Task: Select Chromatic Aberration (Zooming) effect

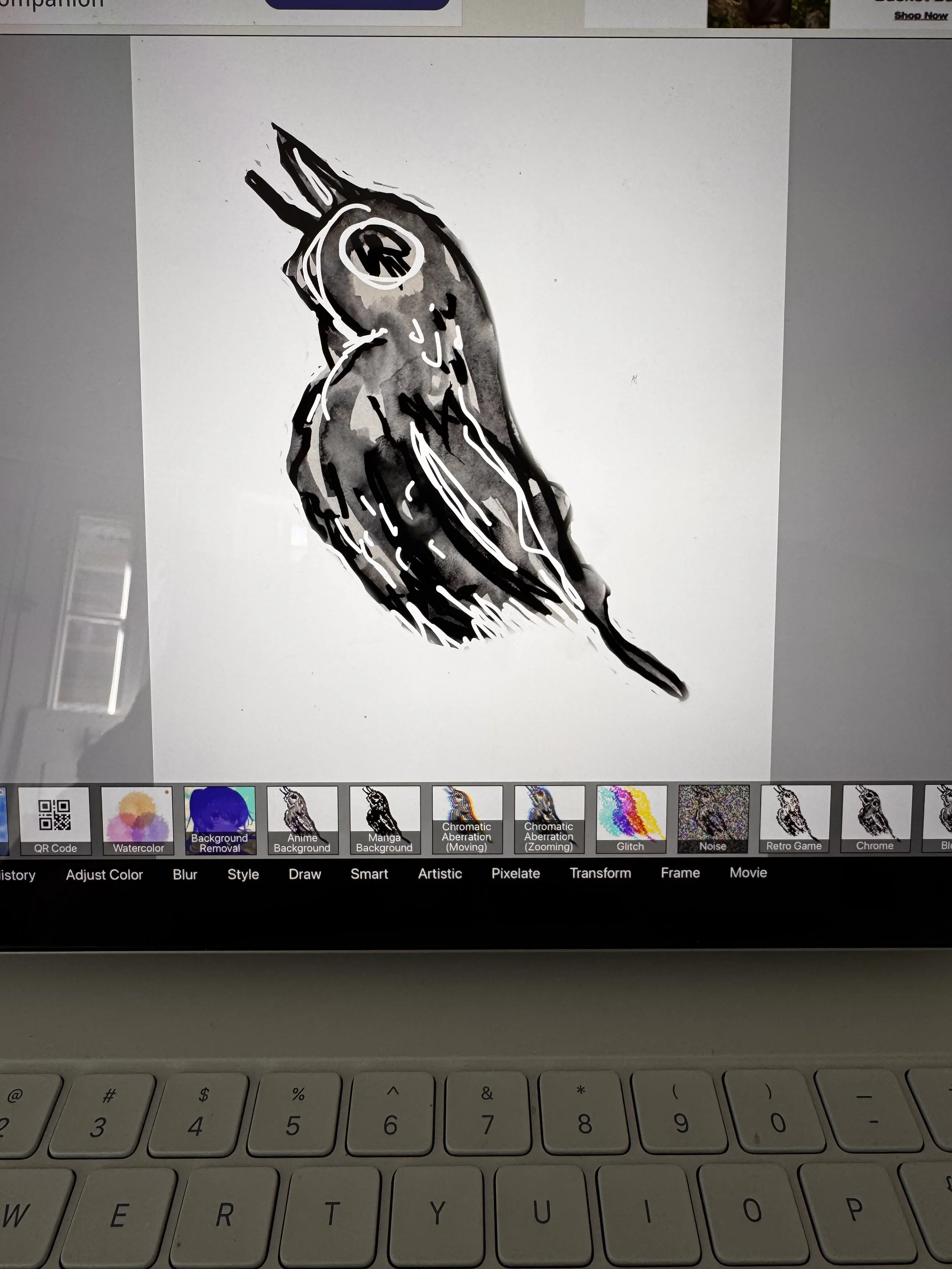Action: click(549, 819)
